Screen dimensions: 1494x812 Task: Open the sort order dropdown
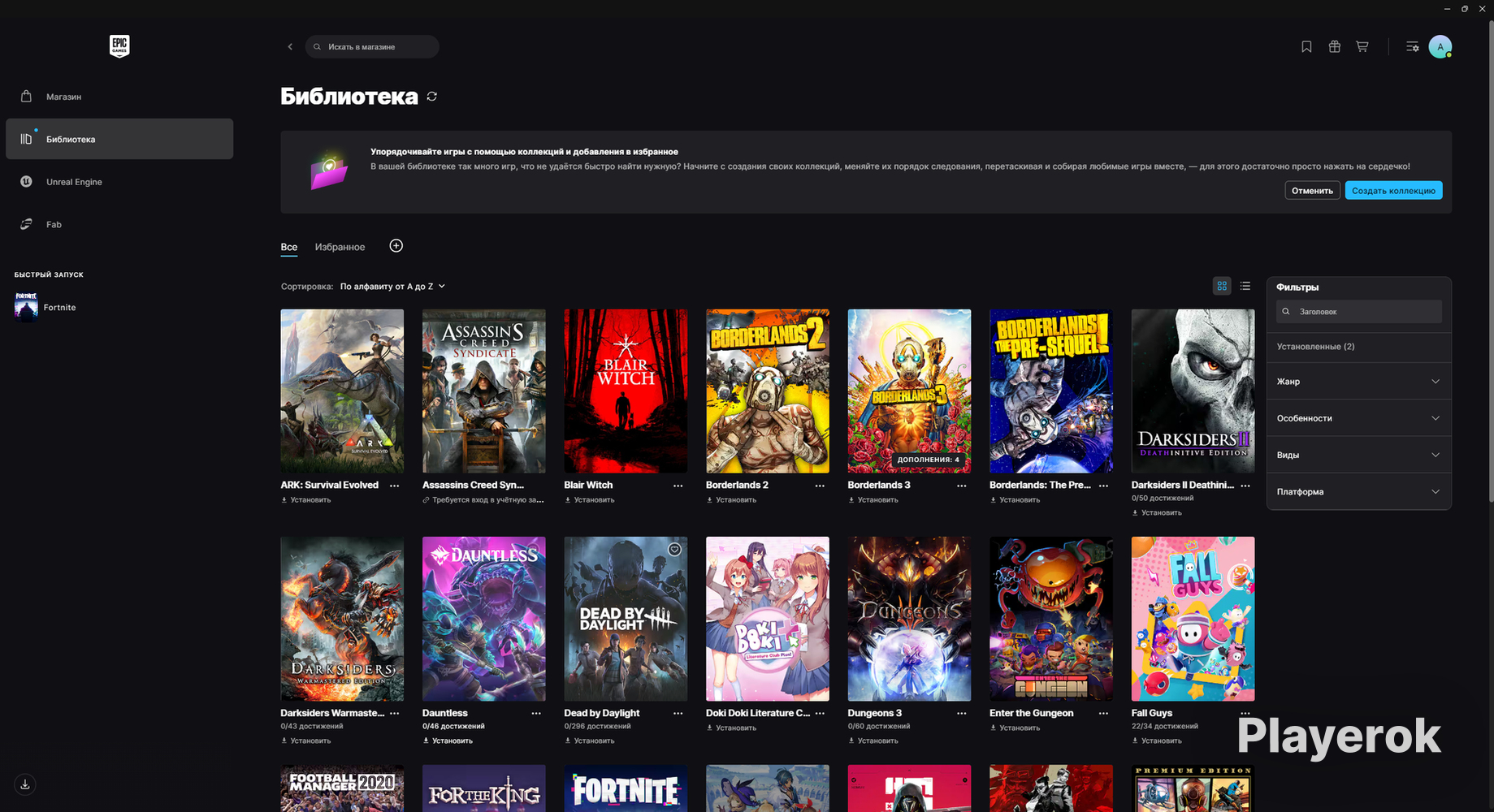[392, 287]
